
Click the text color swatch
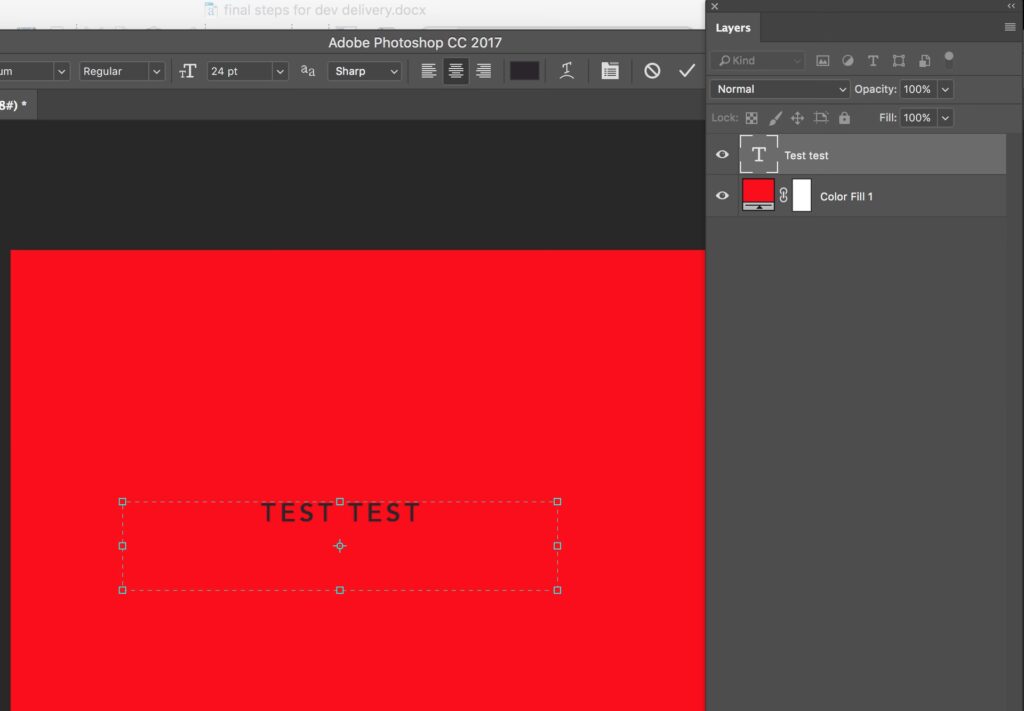coord(524,71)
